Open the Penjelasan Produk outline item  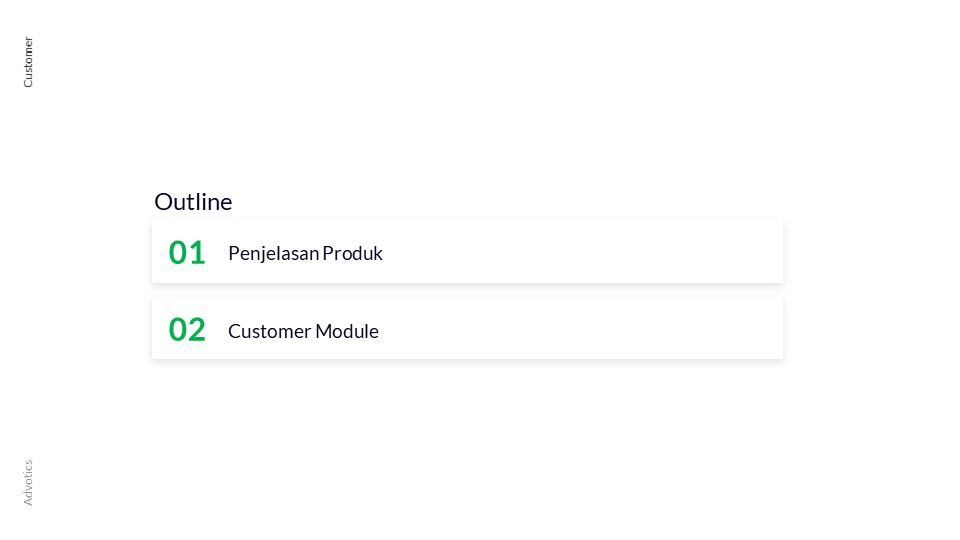pos(467,252)
